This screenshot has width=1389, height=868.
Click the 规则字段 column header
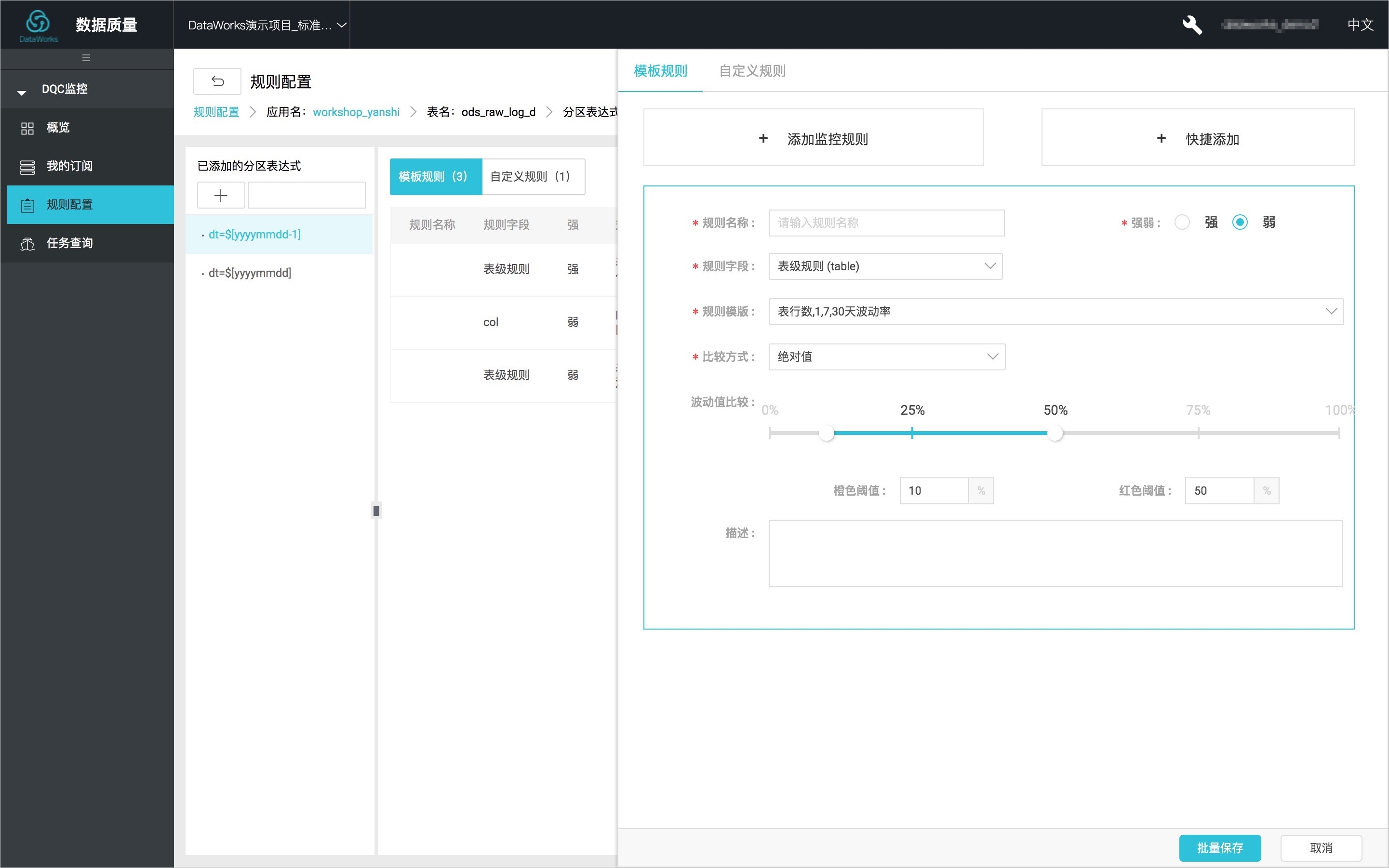tap(506, 225)
